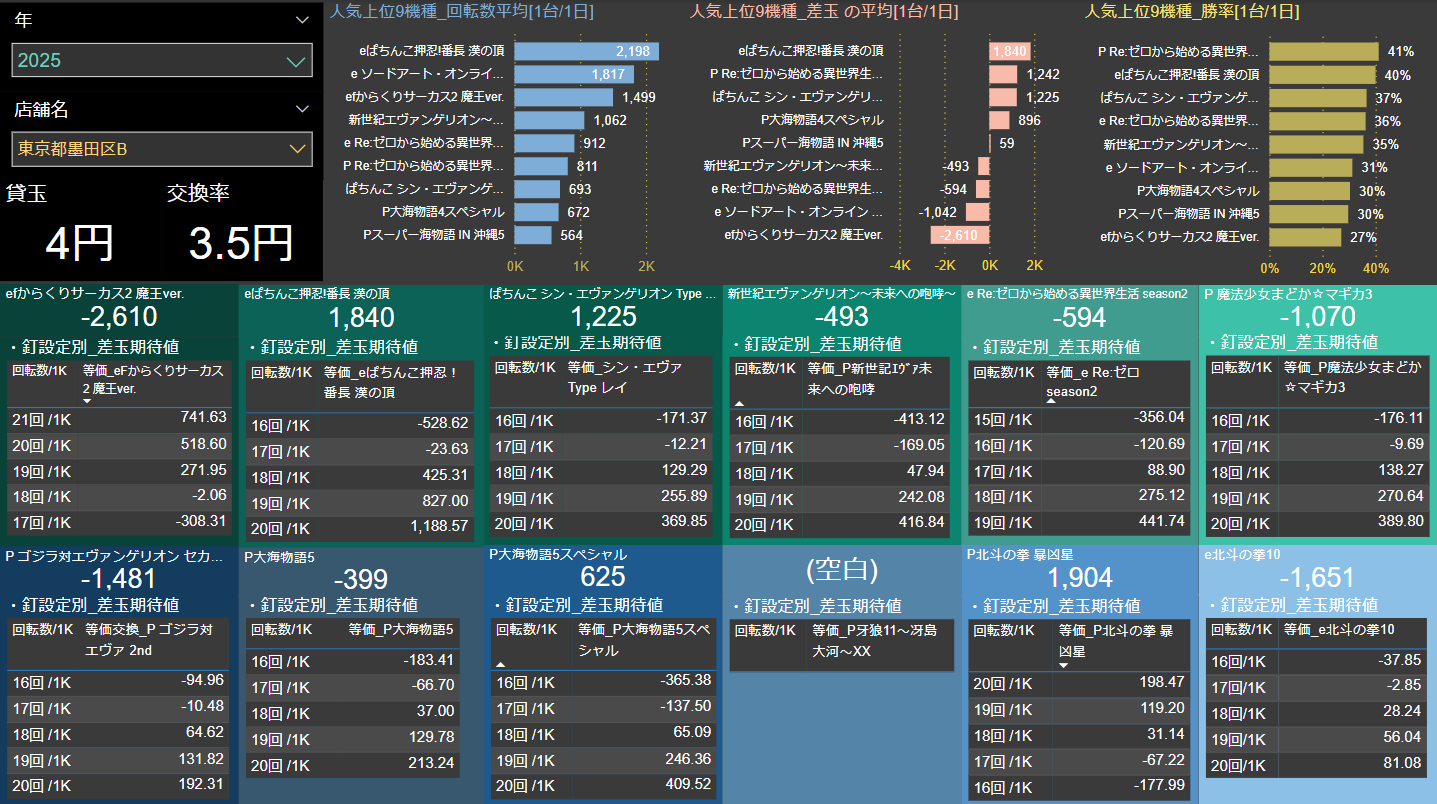Click sort arrow in P大海物語5スペシャル table header

point(500,663)
